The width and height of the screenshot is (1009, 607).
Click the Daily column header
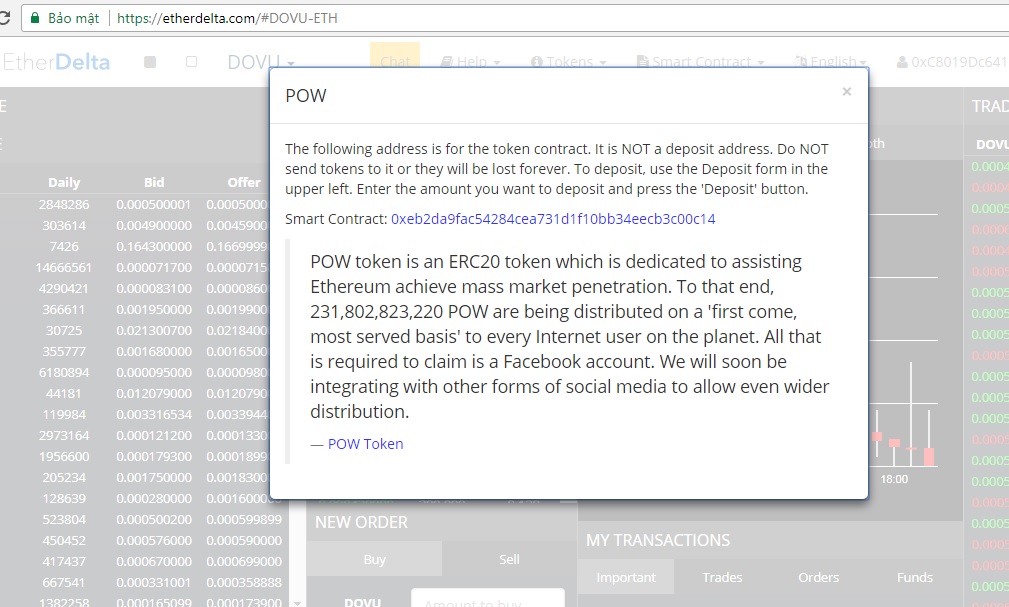click(x=64, y=182)
